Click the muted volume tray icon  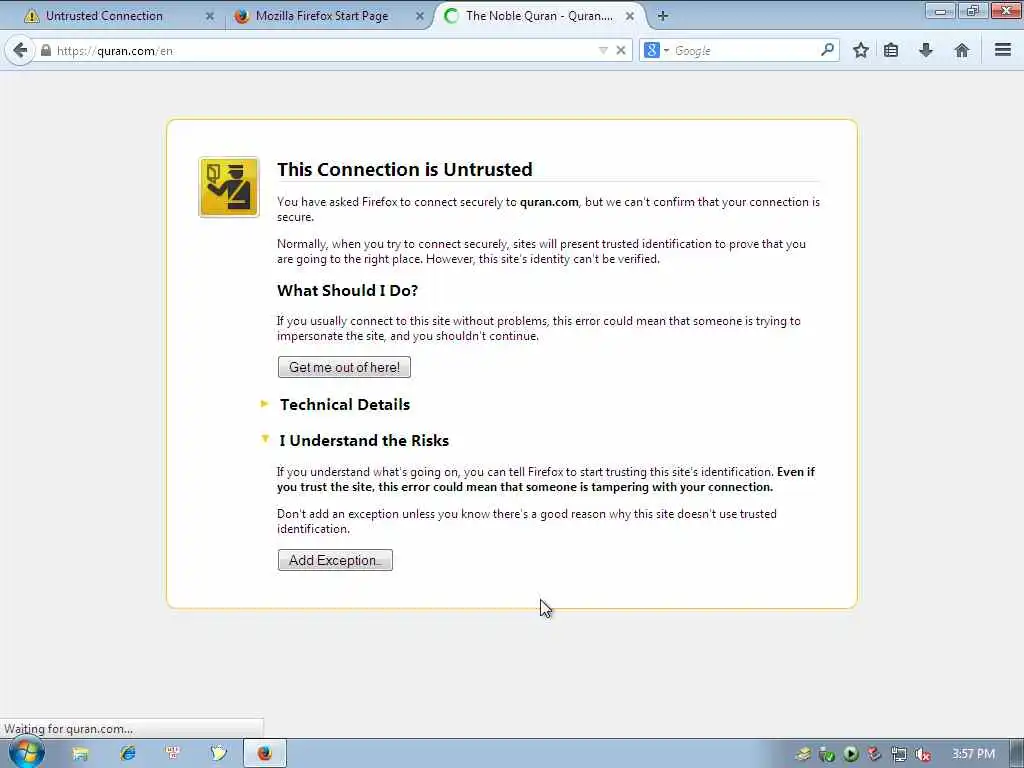[x=923, y=754]
